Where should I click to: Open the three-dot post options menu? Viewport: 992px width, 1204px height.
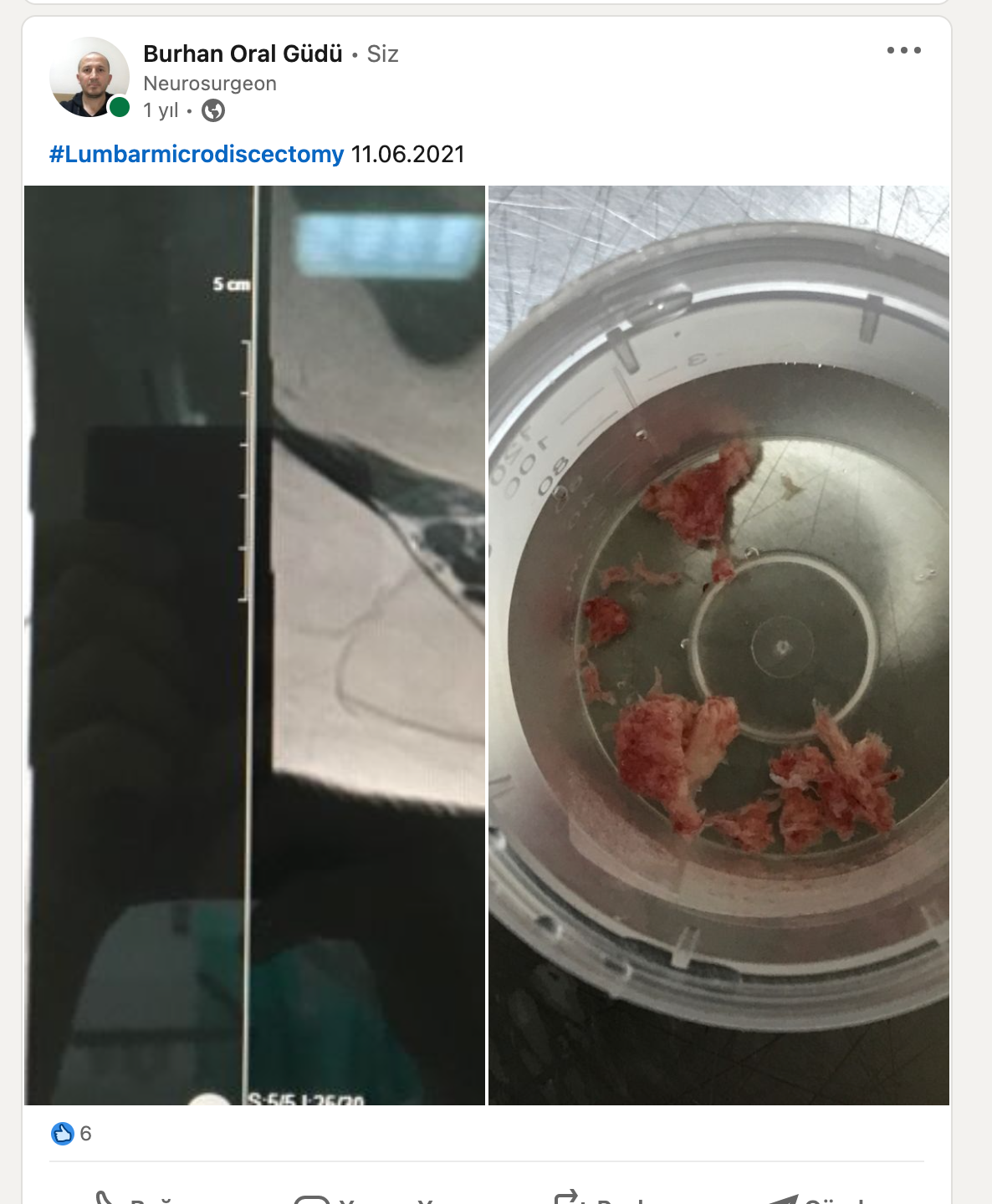click(x=904, y=50)
